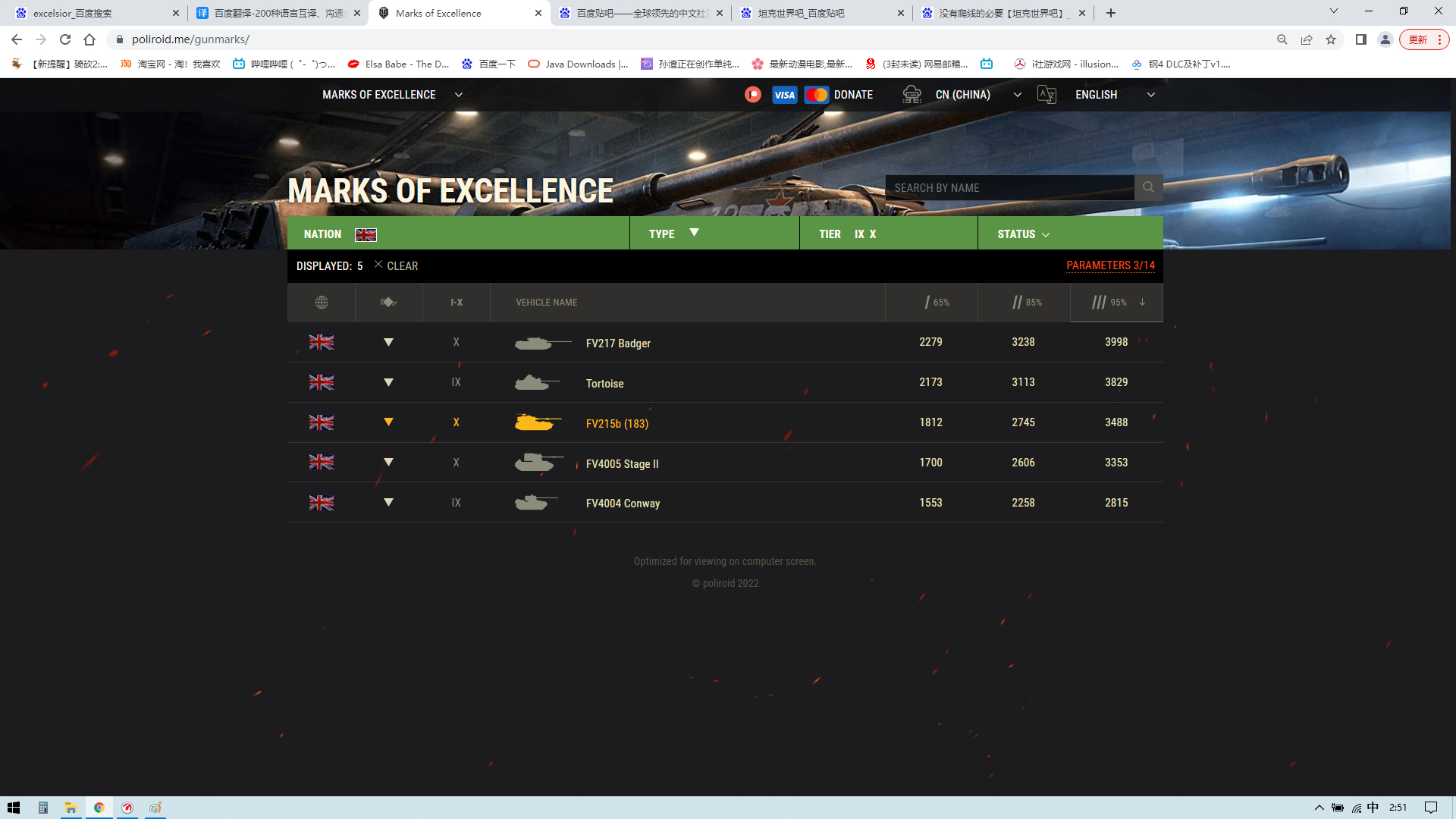
Task: Click the highlighted FV215b (183) row
Action: pos(725,422)
